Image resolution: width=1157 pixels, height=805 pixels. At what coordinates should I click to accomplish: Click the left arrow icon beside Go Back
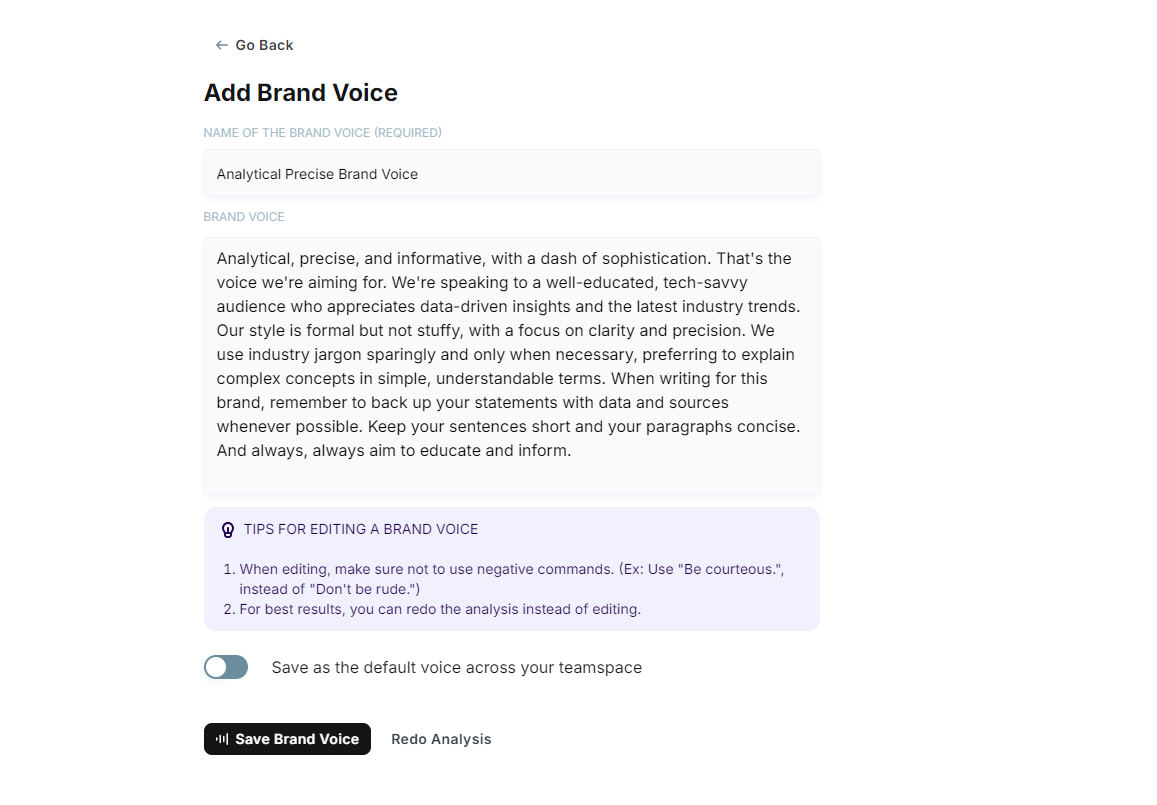(221, 45)
